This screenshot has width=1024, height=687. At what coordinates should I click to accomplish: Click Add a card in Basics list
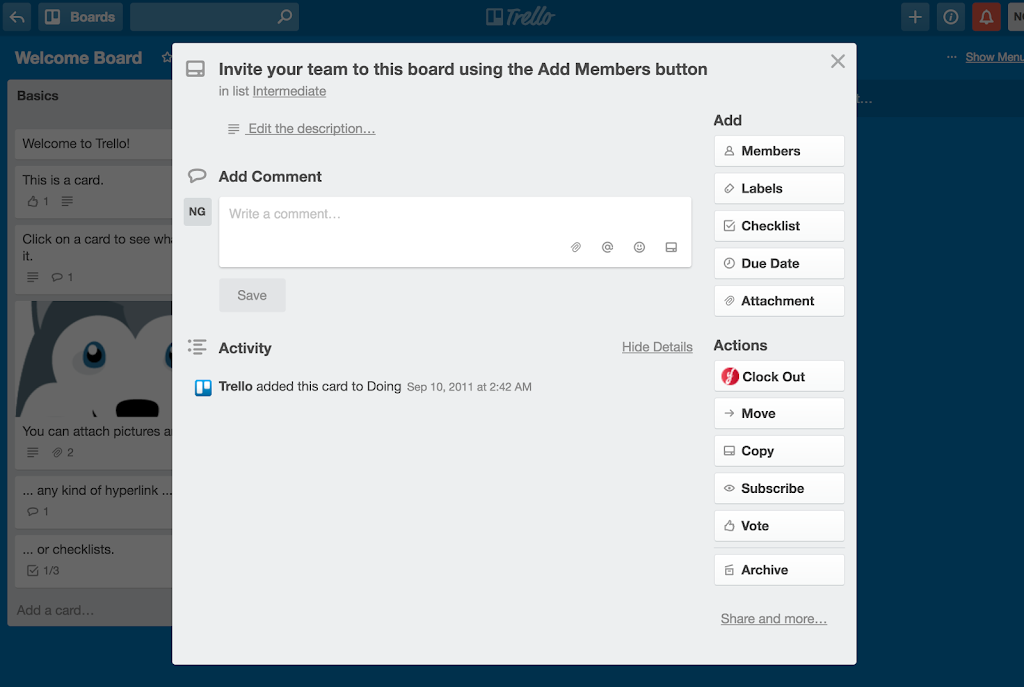[56, 610]
